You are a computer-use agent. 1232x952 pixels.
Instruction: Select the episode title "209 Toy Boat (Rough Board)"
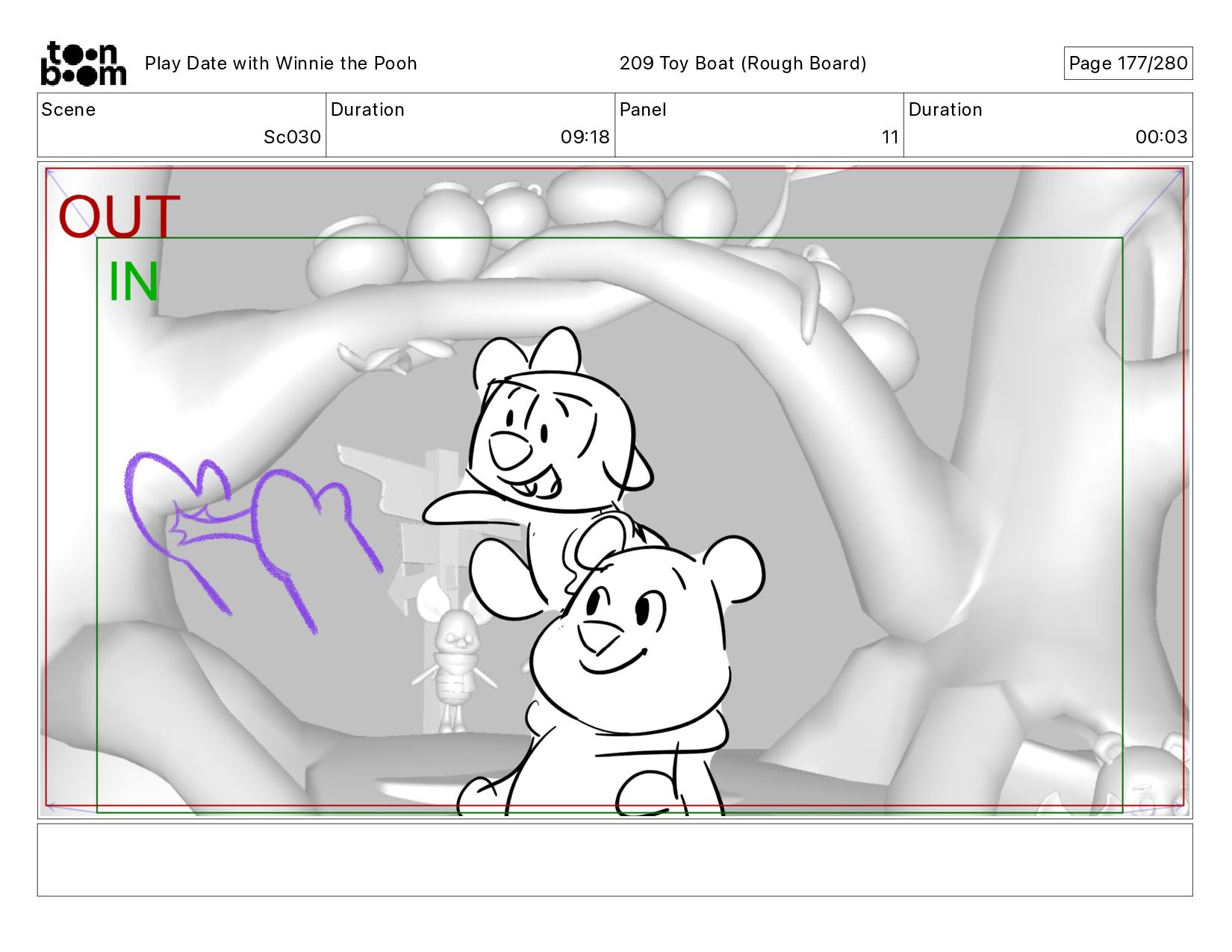(x=743, y=63)
